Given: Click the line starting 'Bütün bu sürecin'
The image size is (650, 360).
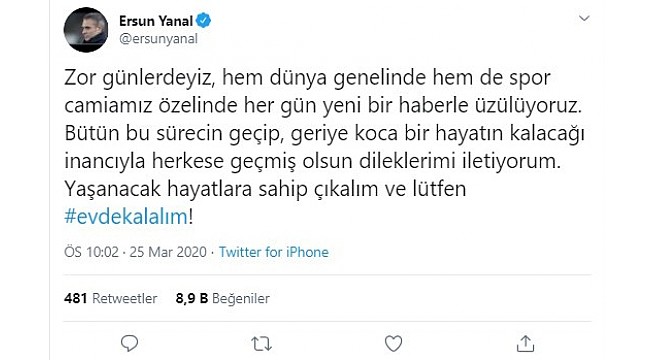Looking at the screenshot, I should (325, 134).
